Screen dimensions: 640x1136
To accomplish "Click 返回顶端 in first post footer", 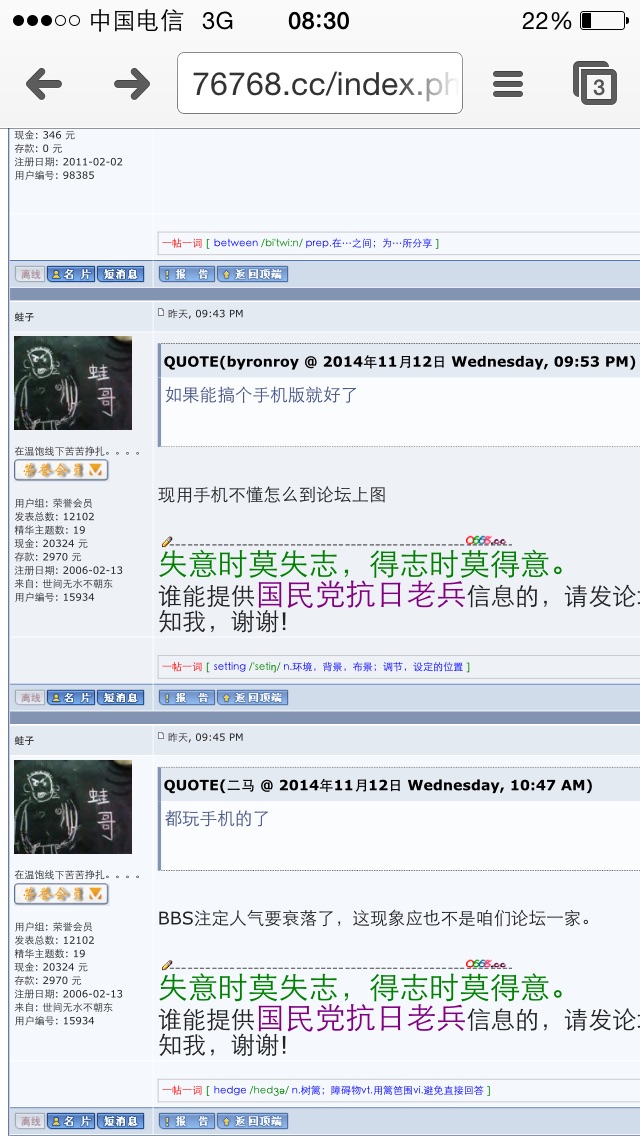I will [x=253, y=275].
